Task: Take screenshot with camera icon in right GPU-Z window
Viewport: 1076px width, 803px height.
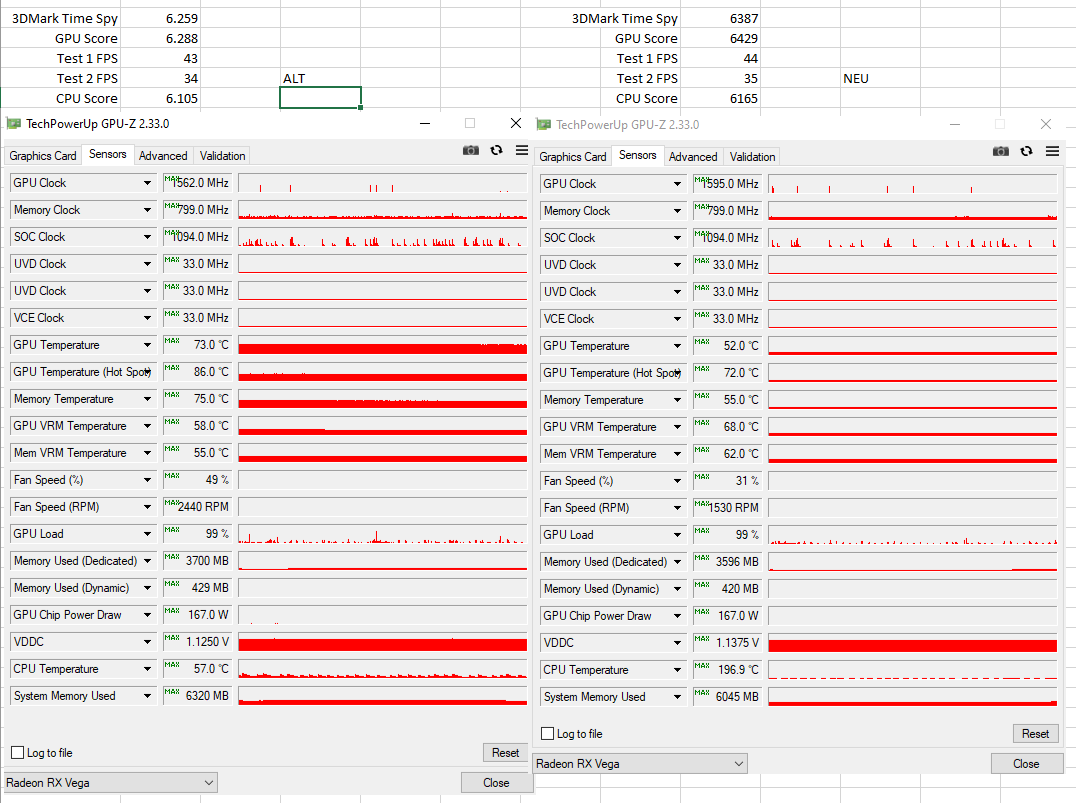Action: (x=1001, y=151)
